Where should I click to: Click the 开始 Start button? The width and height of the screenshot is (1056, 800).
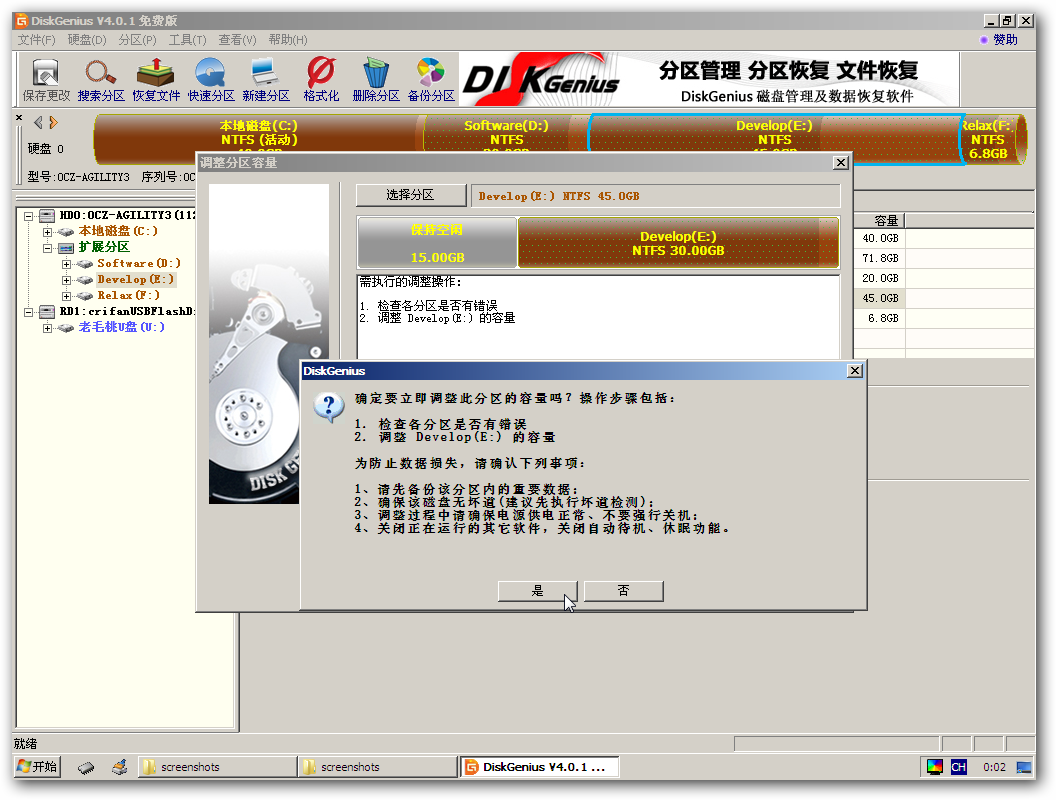click(x=38, y=766)
